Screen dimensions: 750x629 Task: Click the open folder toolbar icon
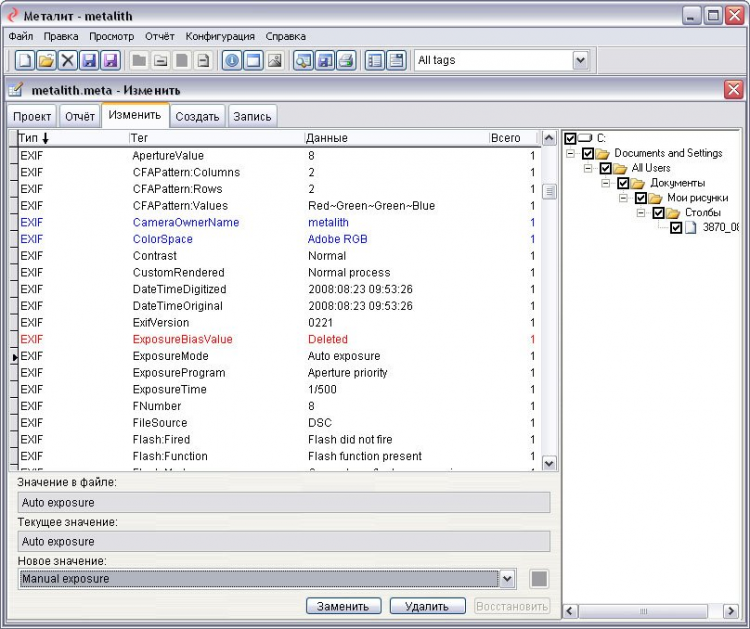pyautogui.click(x=46, y=61)
